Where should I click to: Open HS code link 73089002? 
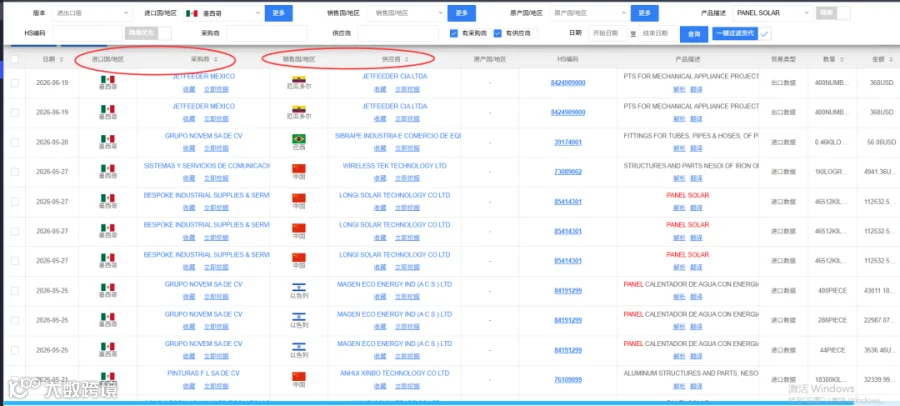[568, 172]
